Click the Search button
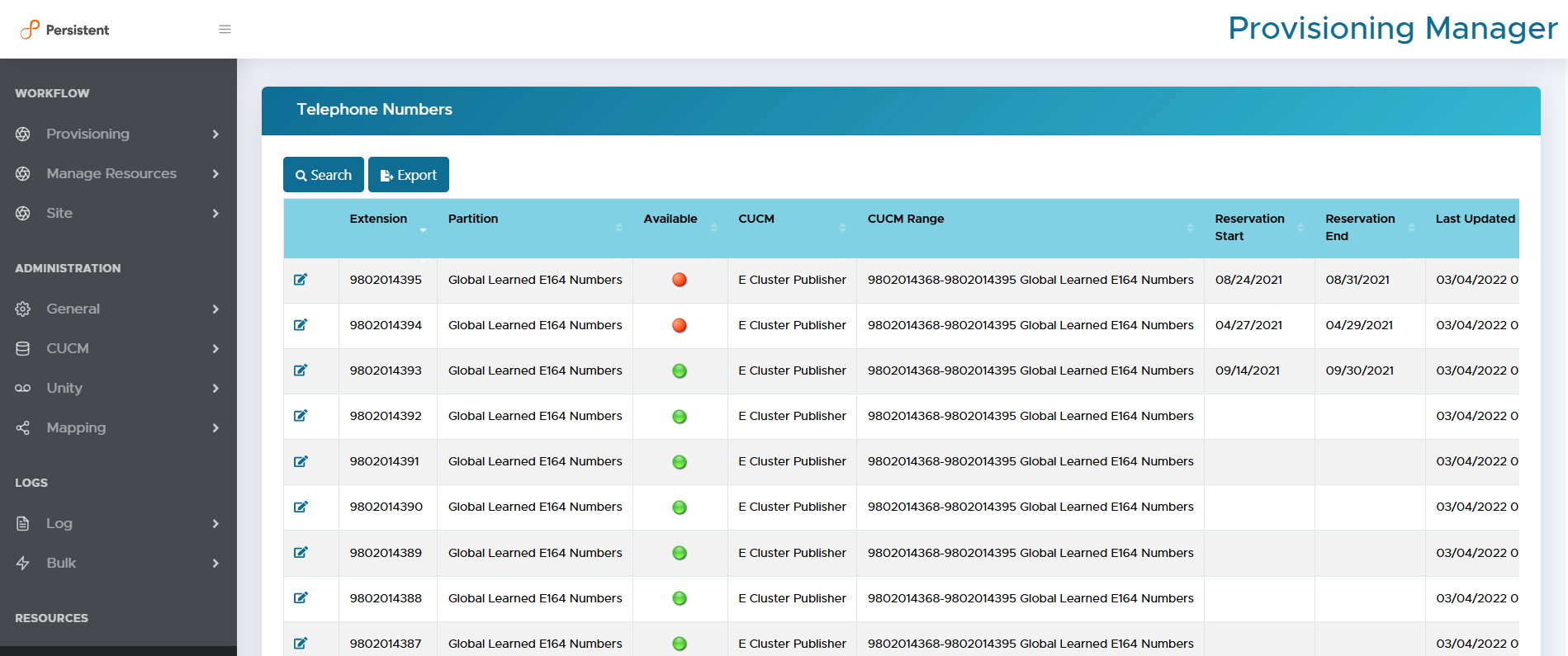This screenshot has width=1568, height=656. (x=324, y=175)
